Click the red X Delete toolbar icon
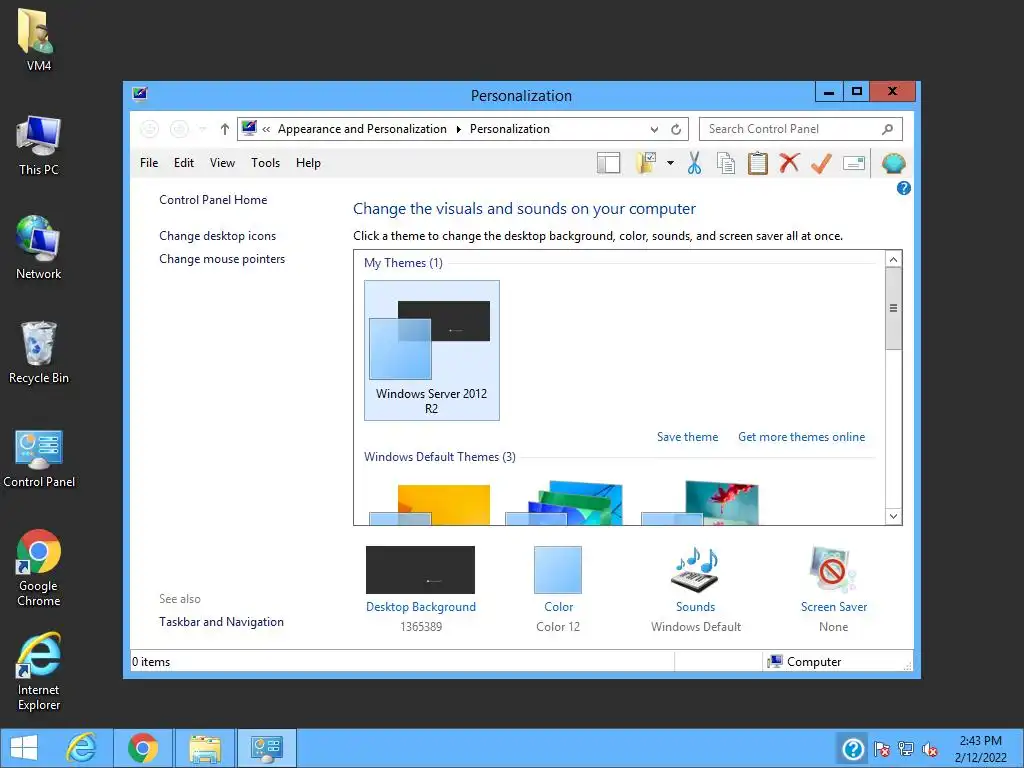1024x768 pixels. (x=789, y=163)
